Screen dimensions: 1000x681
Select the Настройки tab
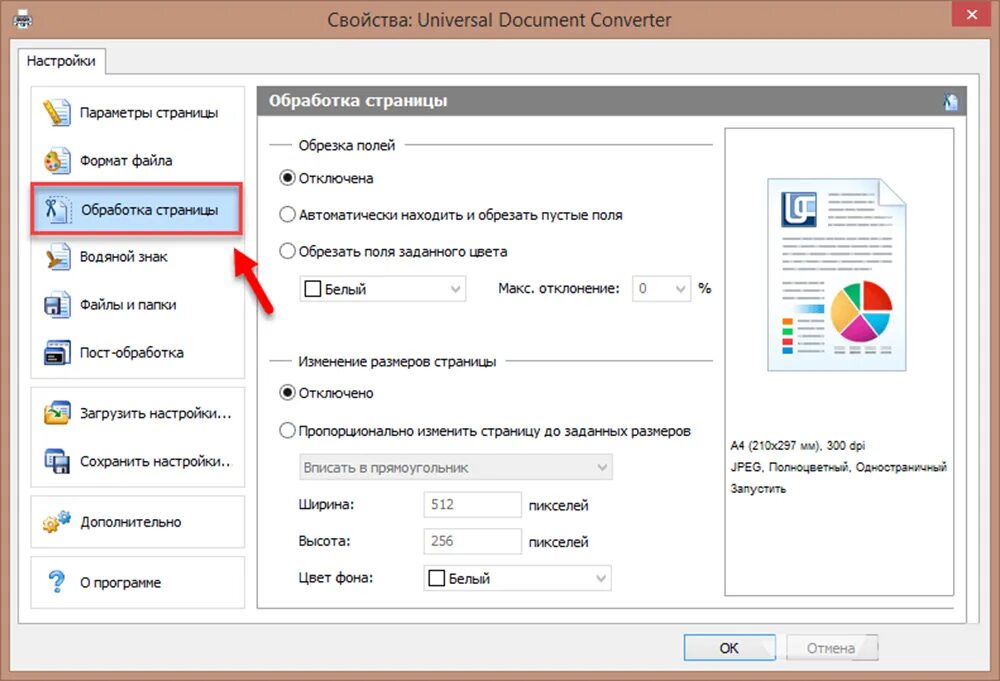(x=61, y=61)
